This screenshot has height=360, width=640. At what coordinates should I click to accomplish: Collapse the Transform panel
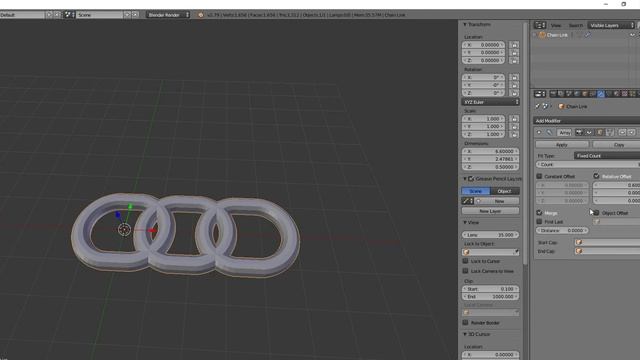[x=464, y=24]
